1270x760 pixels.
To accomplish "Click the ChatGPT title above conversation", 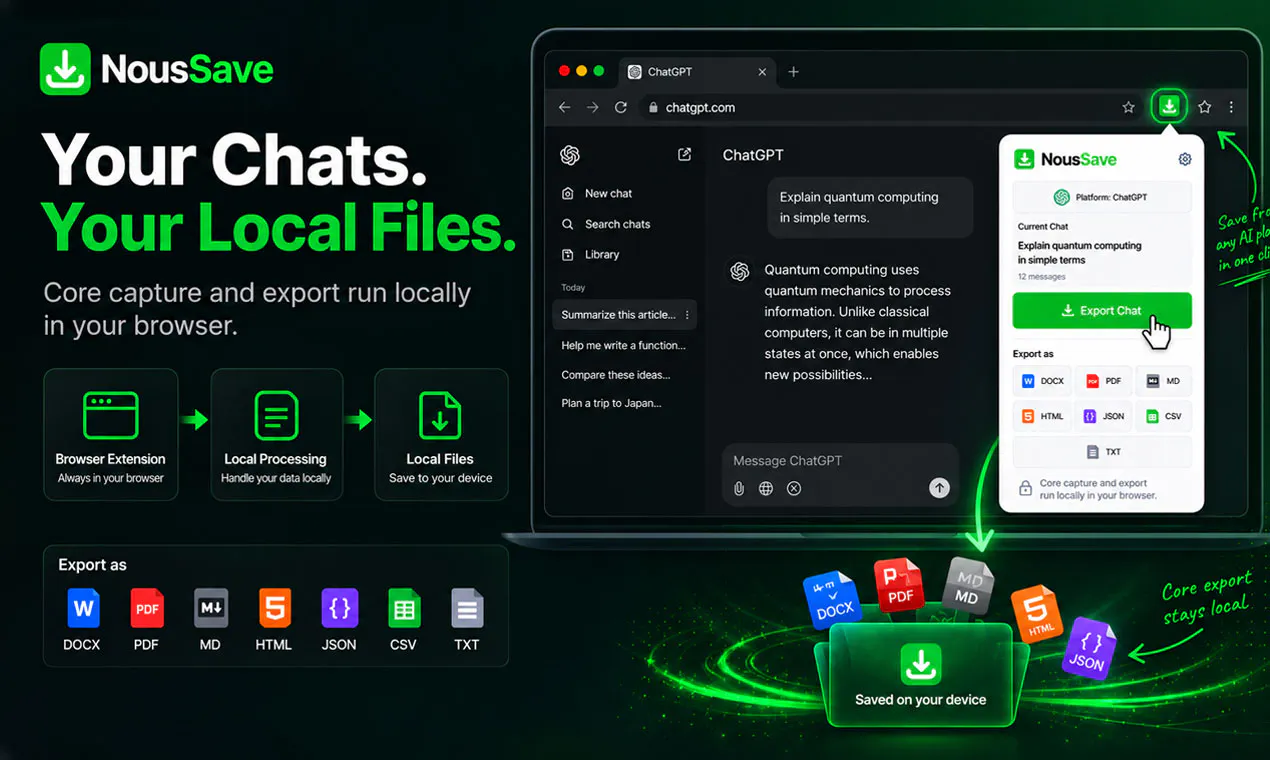I will click(753, 155).
